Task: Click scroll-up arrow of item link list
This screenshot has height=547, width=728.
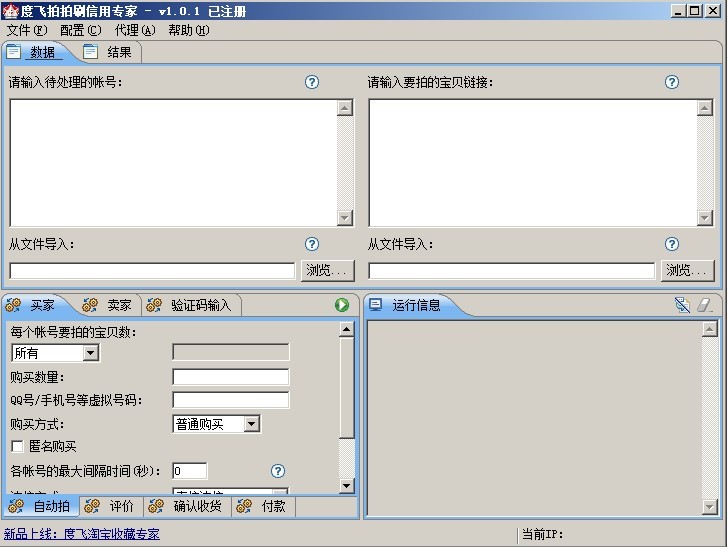Action: [705, 108]
